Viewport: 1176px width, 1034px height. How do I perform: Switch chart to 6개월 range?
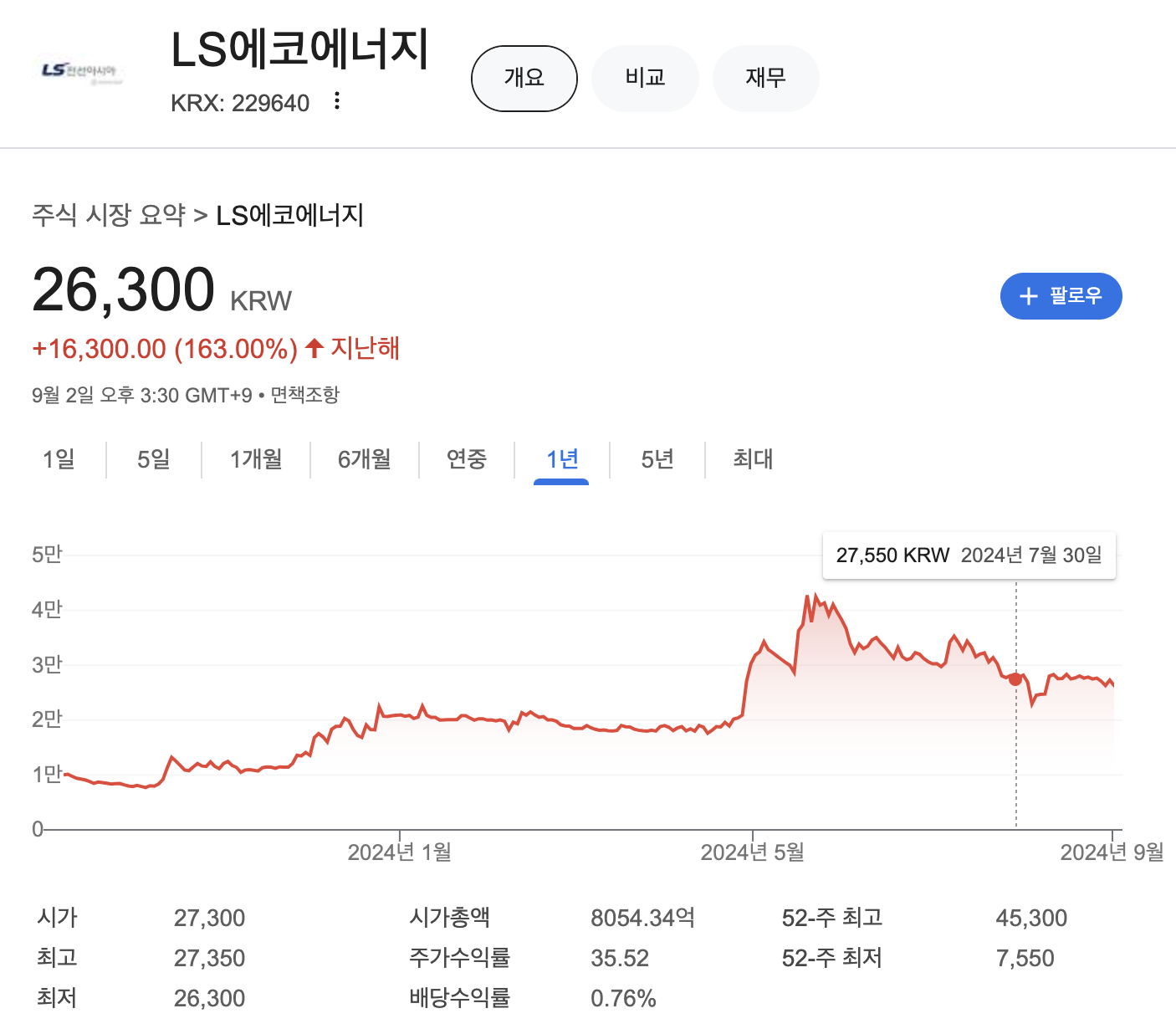pyautogui.click(x=365, y=459)
